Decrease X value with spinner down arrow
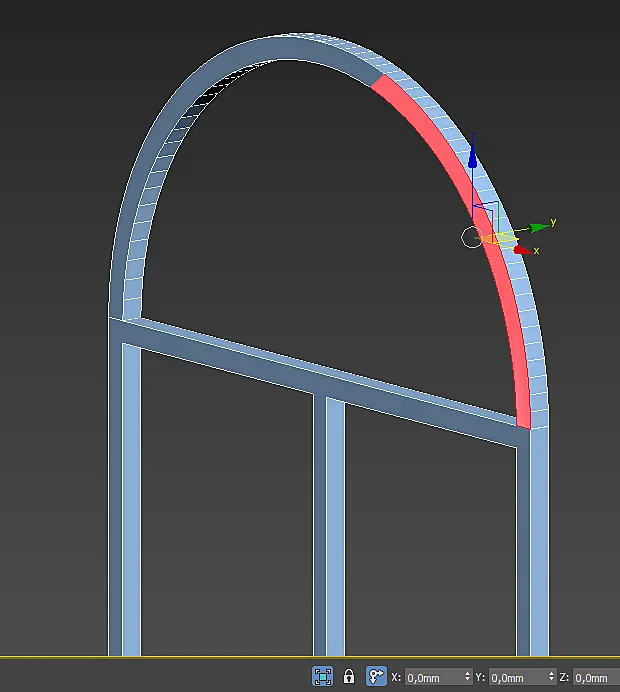Viewport: 620px width, 692px height. pos(468,680)
